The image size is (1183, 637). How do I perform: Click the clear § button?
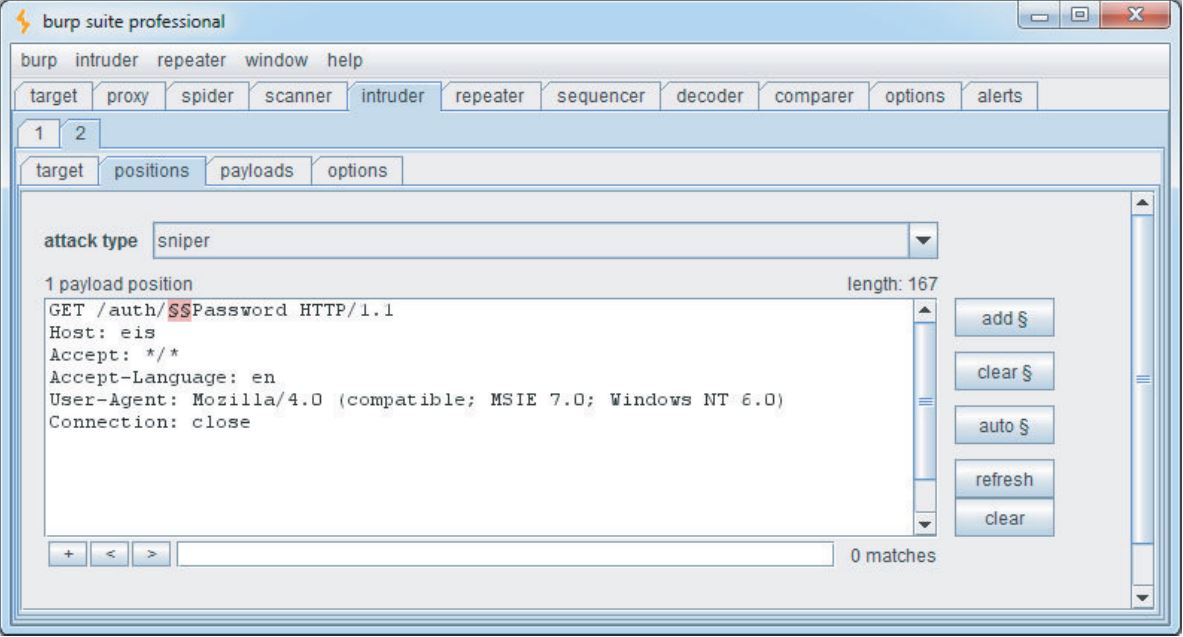pos(1004,372)
